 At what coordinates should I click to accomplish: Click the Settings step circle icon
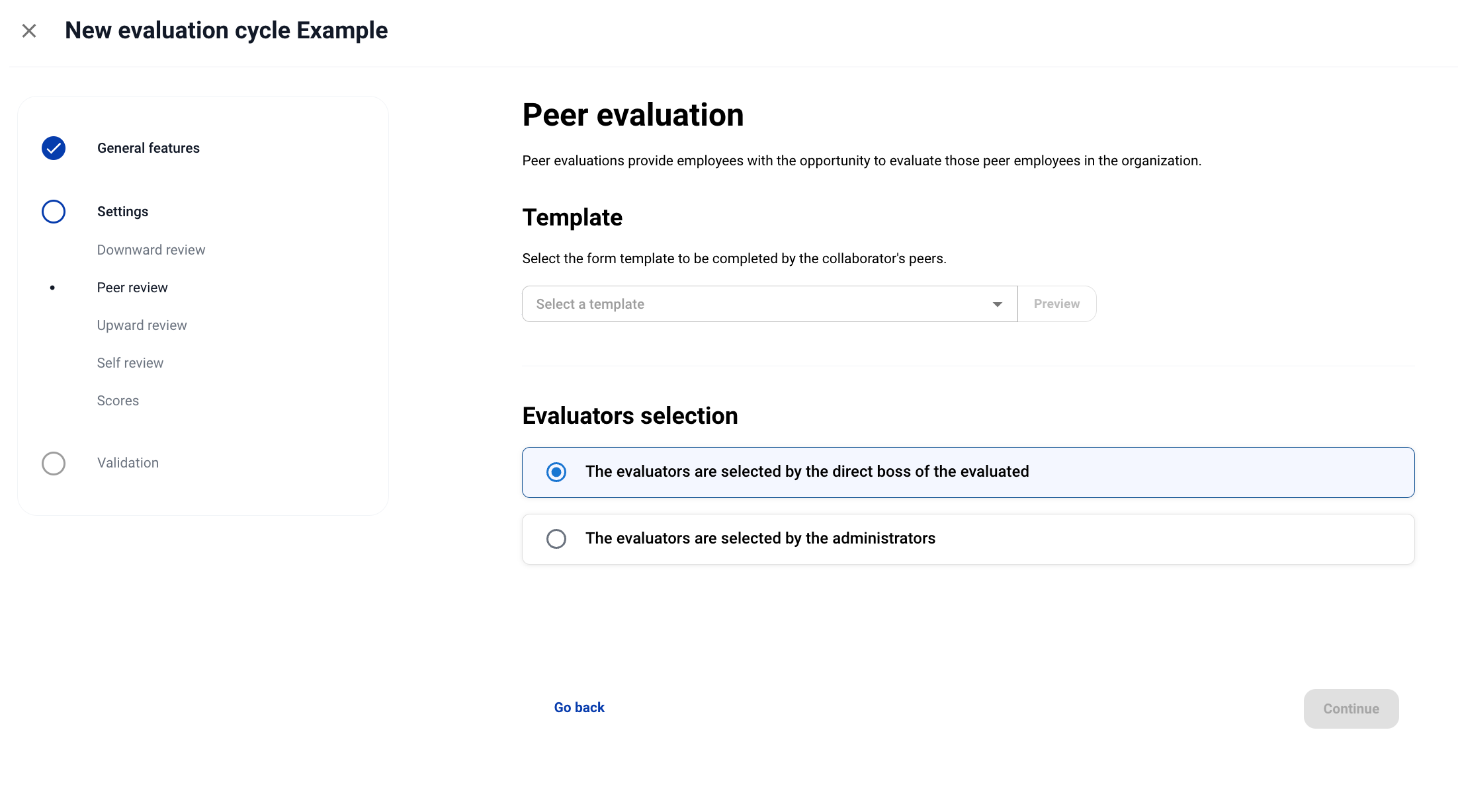pos(54,212)
